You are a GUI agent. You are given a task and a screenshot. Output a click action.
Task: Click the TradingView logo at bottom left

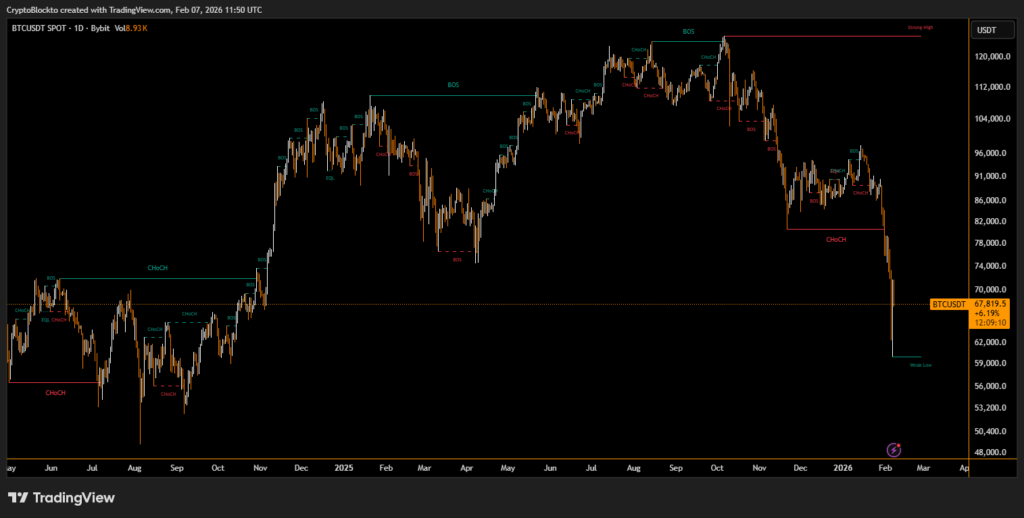click(61, 497)
